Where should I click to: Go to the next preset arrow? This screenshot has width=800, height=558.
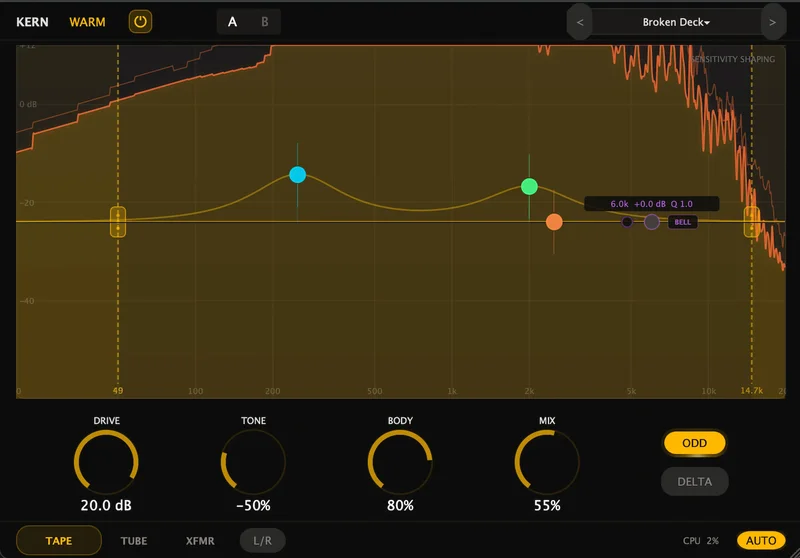tap(772, 22)
